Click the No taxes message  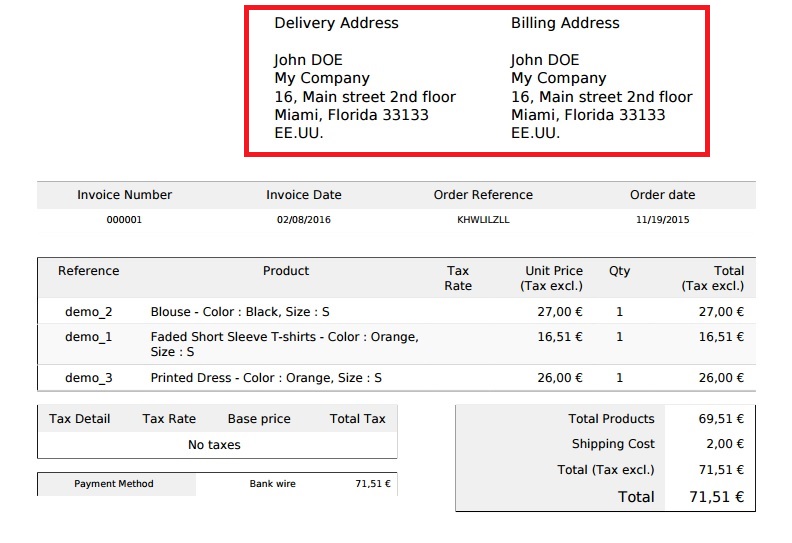tap(214, 445)
